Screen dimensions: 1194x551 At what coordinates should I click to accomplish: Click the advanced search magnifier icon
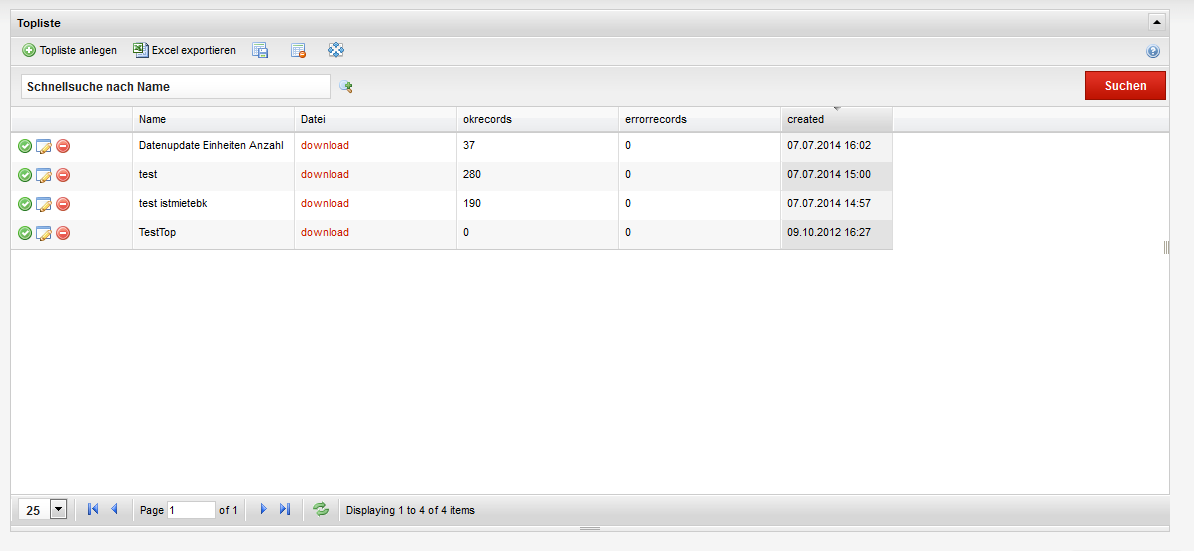click(346, 87)
